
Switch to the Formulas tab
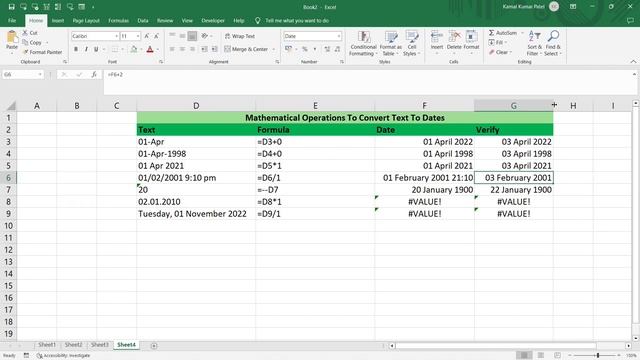click(x=118, y=20)
